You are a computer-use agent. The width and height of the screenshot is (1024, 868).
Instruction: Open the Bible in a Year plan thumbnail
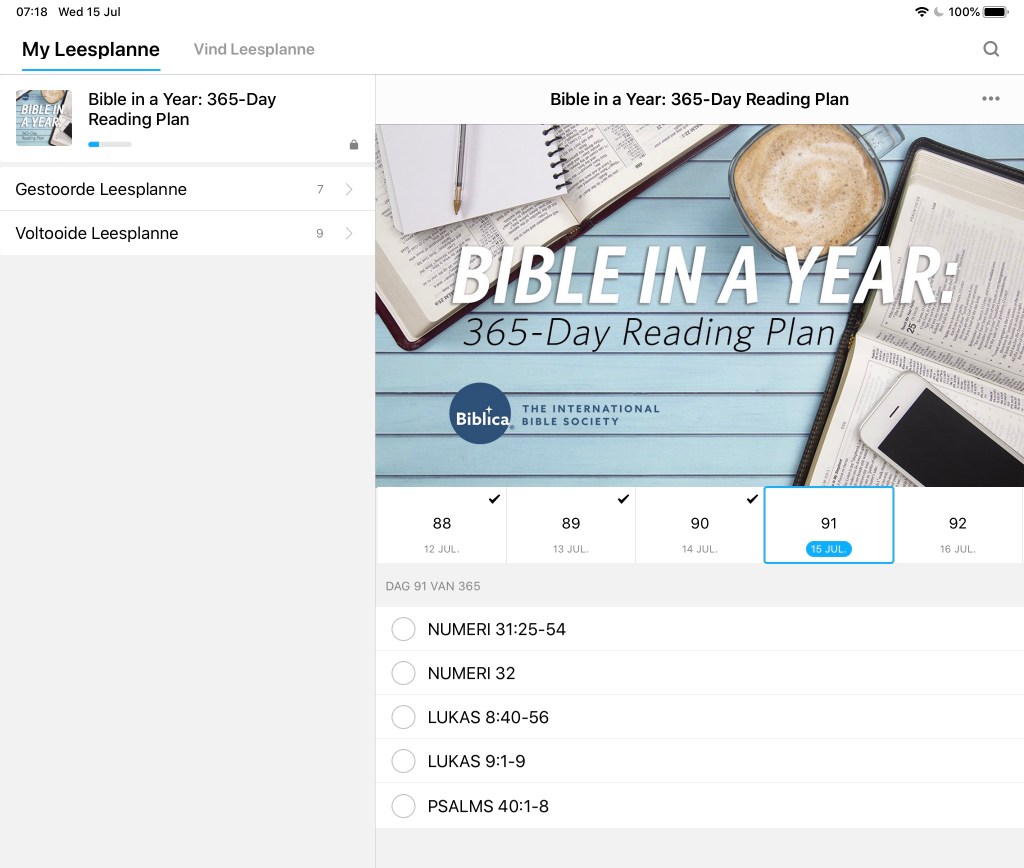pos(44,118)
